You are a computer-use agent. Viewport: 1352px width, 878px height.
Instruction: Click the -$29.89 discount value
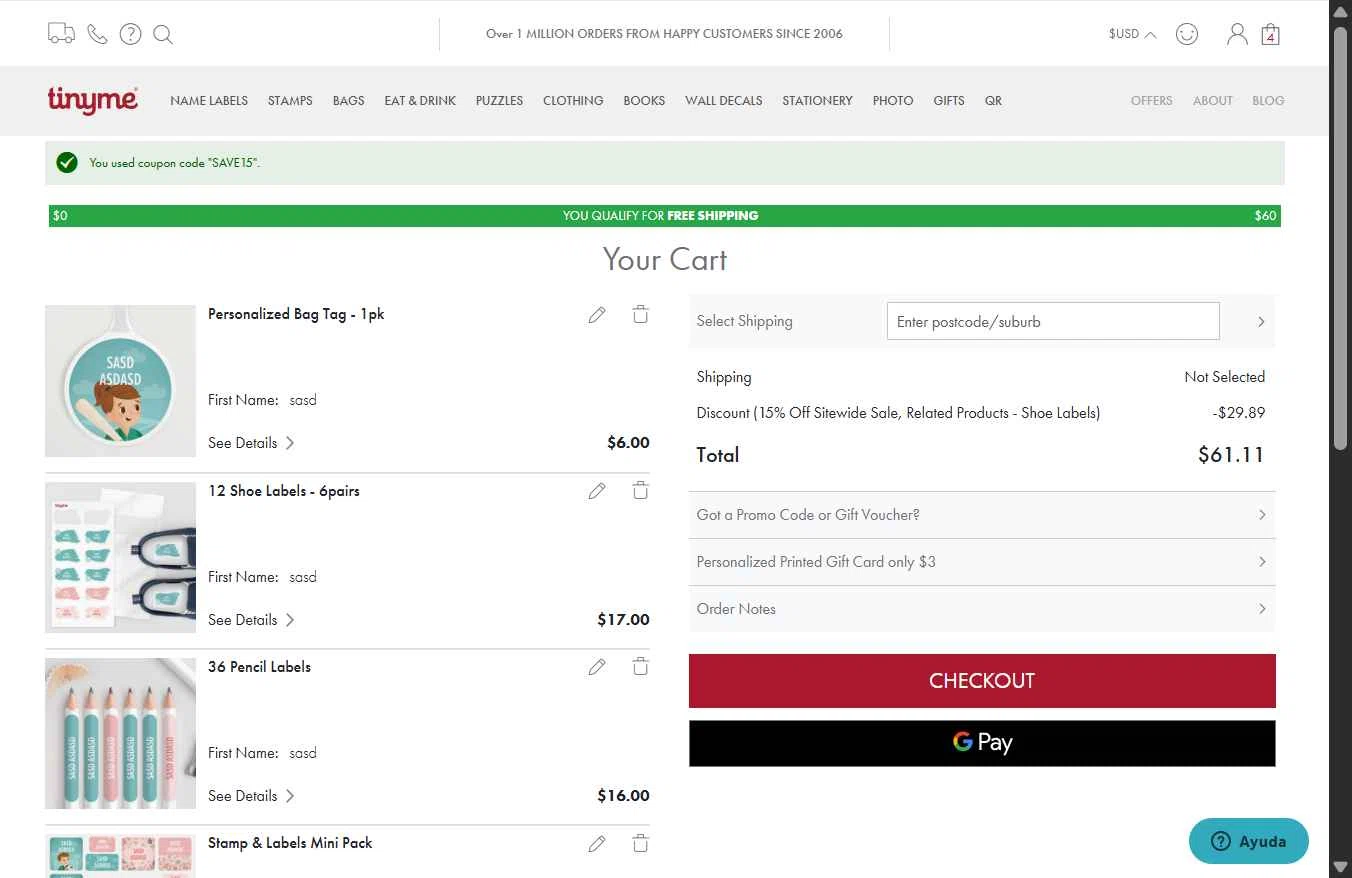(1239, 413)
